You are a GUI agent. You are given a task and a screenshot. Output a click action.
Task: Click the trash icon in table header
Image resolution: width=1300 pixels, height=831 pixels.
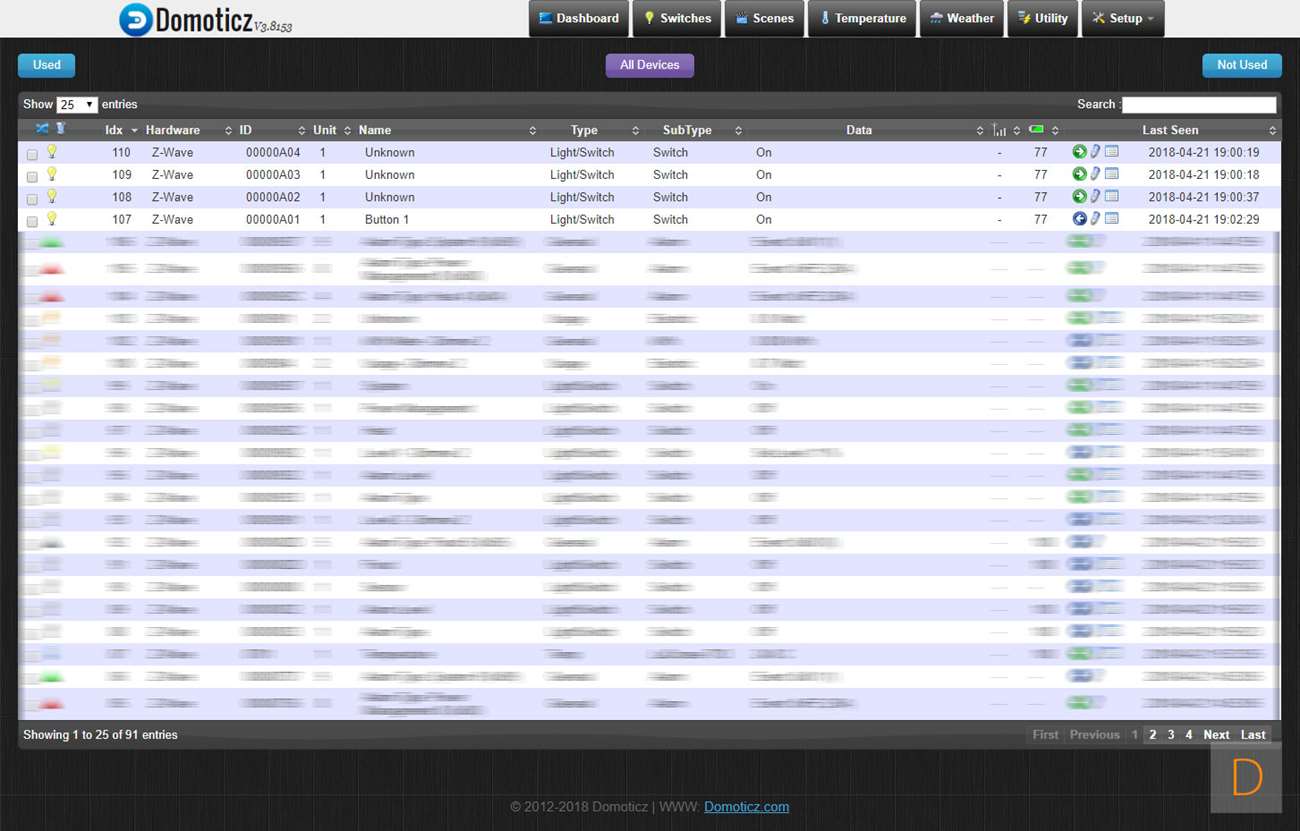click(x=61, y=129)
